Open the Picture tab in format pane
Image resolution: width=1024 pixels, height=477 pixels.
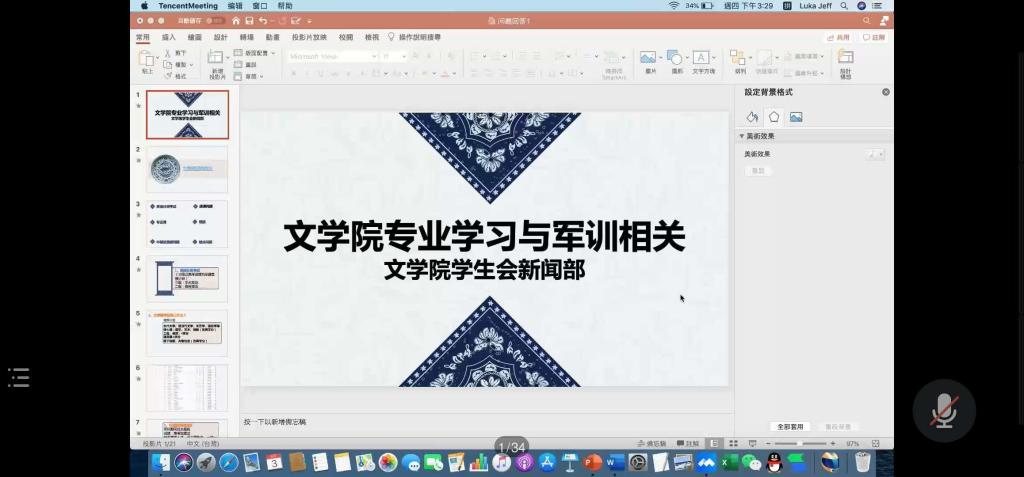coord(796,117)
